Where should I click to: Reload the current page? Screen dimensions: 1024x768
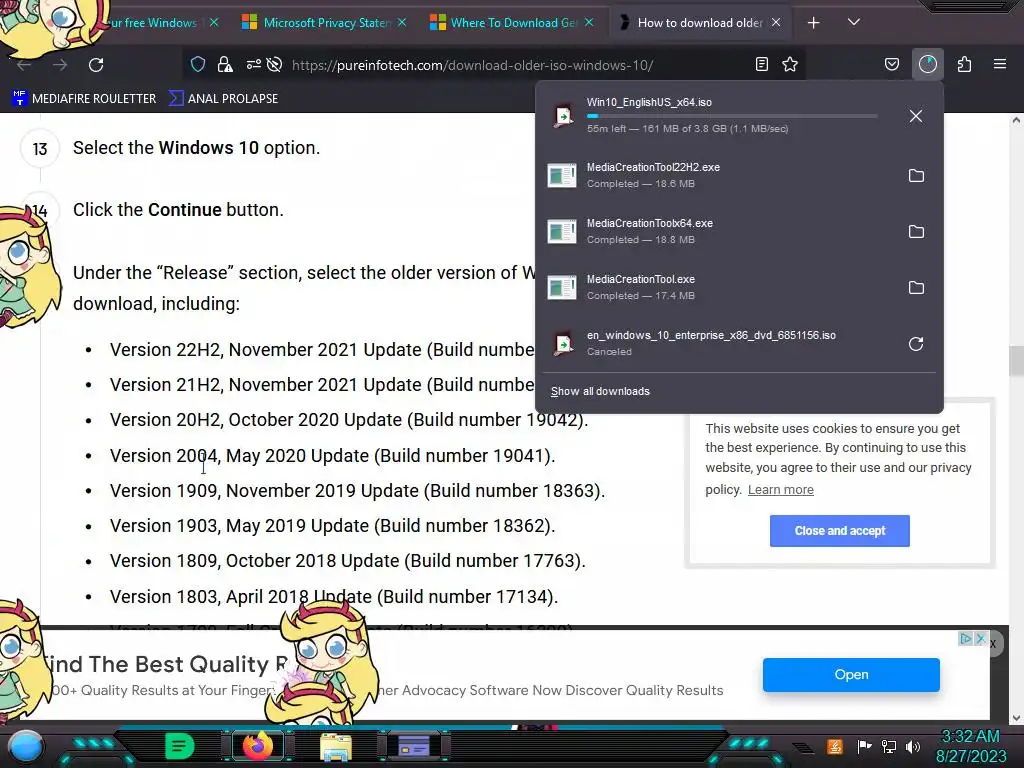coord(96,65)
